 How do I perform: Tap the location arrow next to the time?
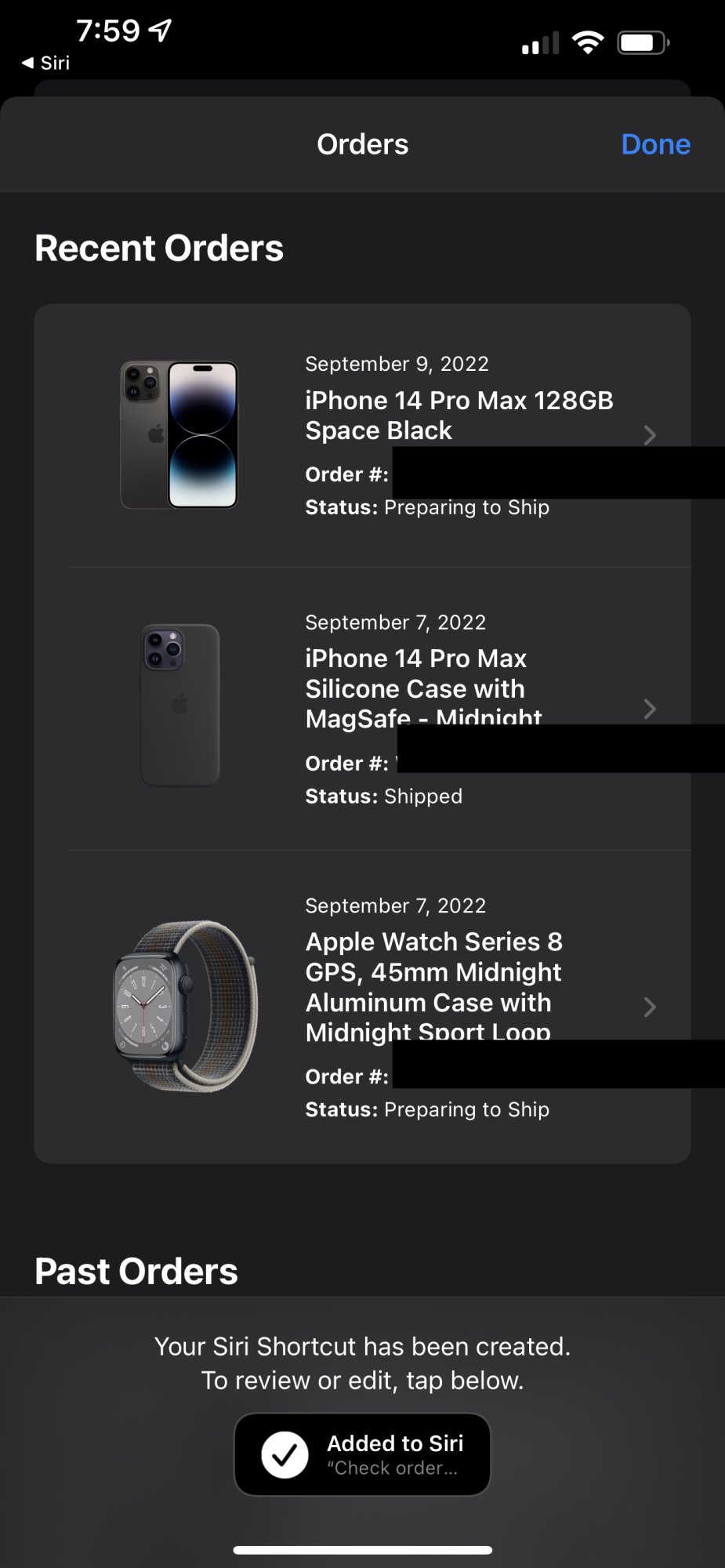160,31
